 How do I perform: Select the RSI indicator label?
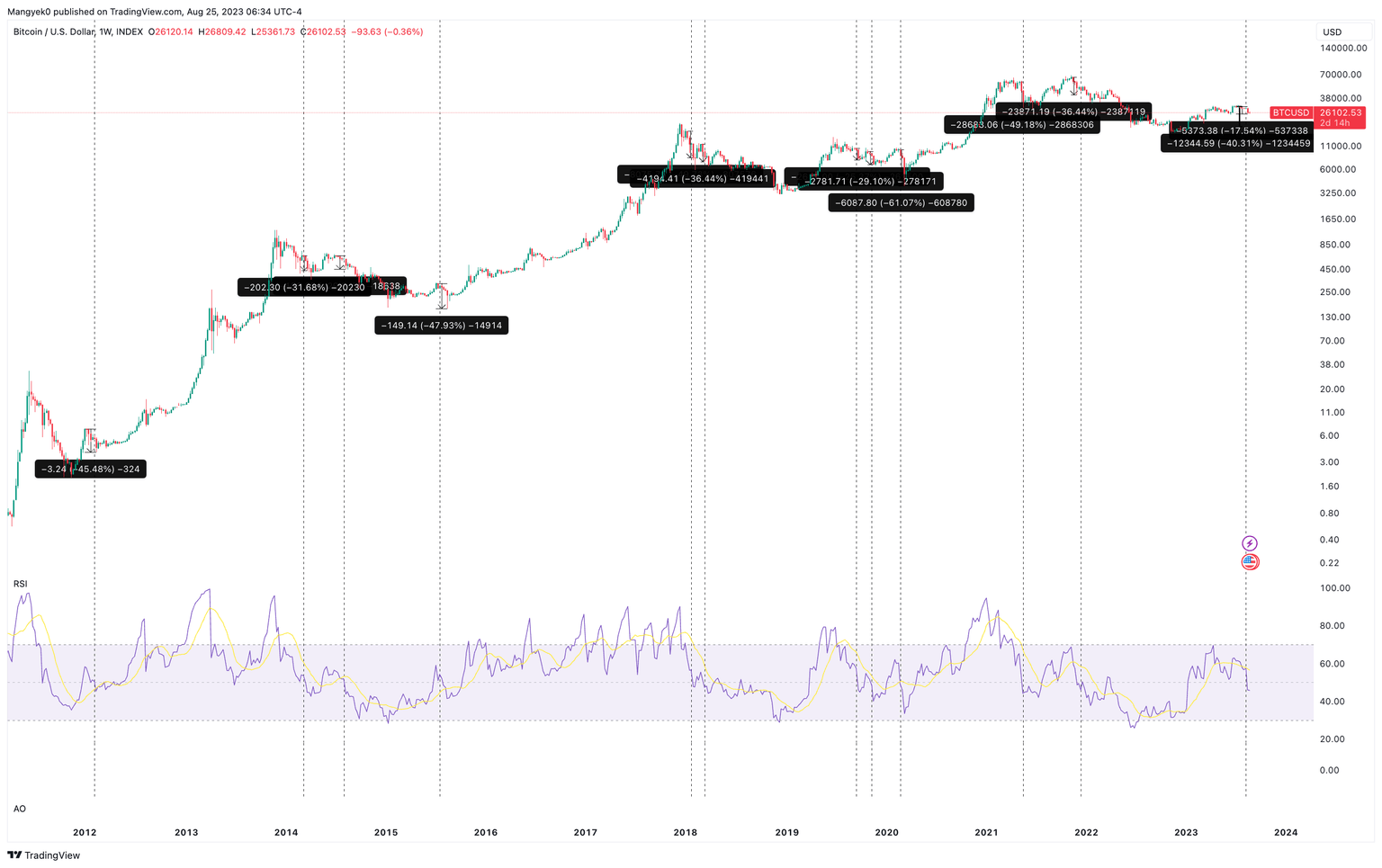[19, 583]
